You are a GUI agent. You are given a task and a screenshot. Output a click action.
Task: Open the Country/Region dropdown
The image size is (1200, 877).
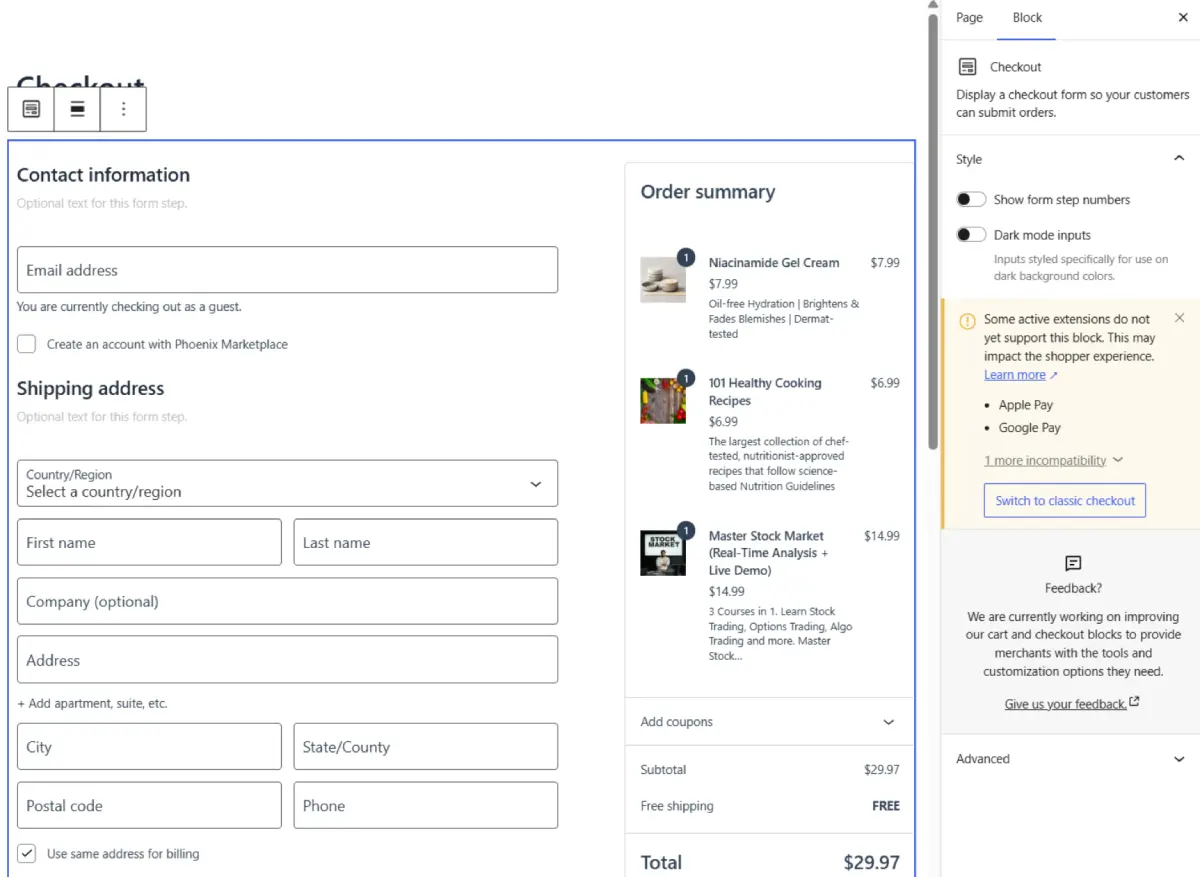287,483
